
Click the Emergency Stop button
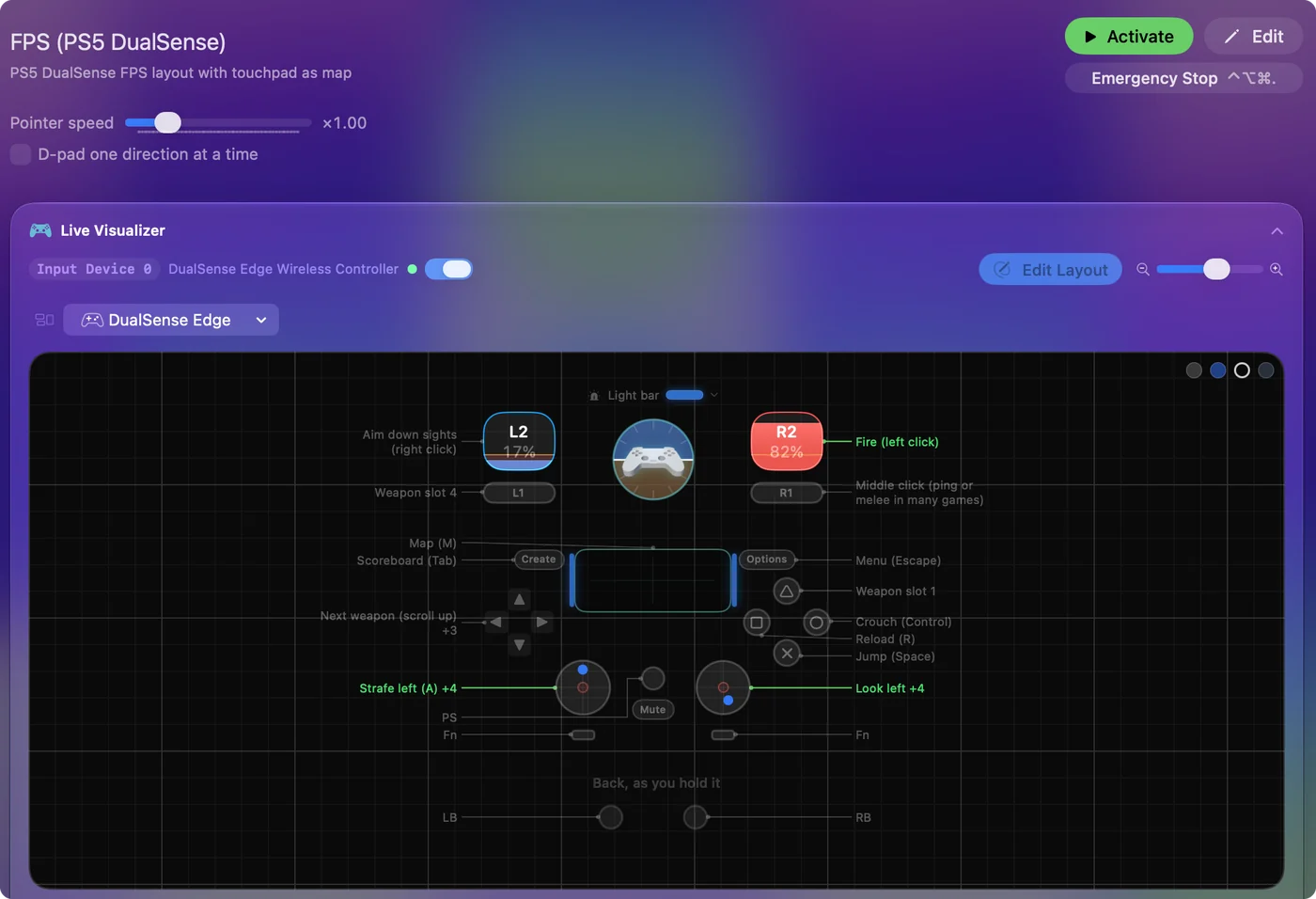(1183, 78)
